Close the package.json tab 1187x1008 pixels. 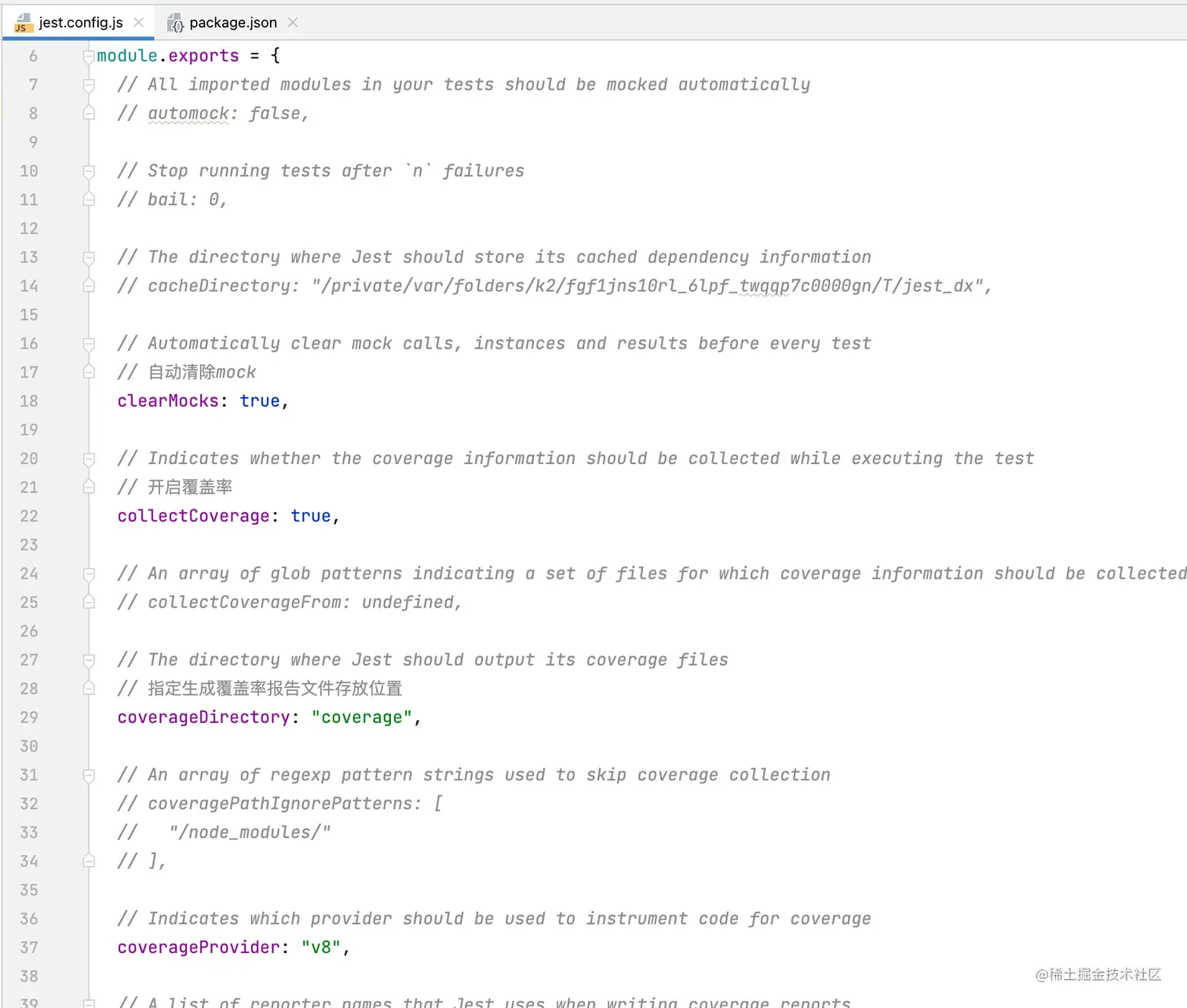[292, 23]
